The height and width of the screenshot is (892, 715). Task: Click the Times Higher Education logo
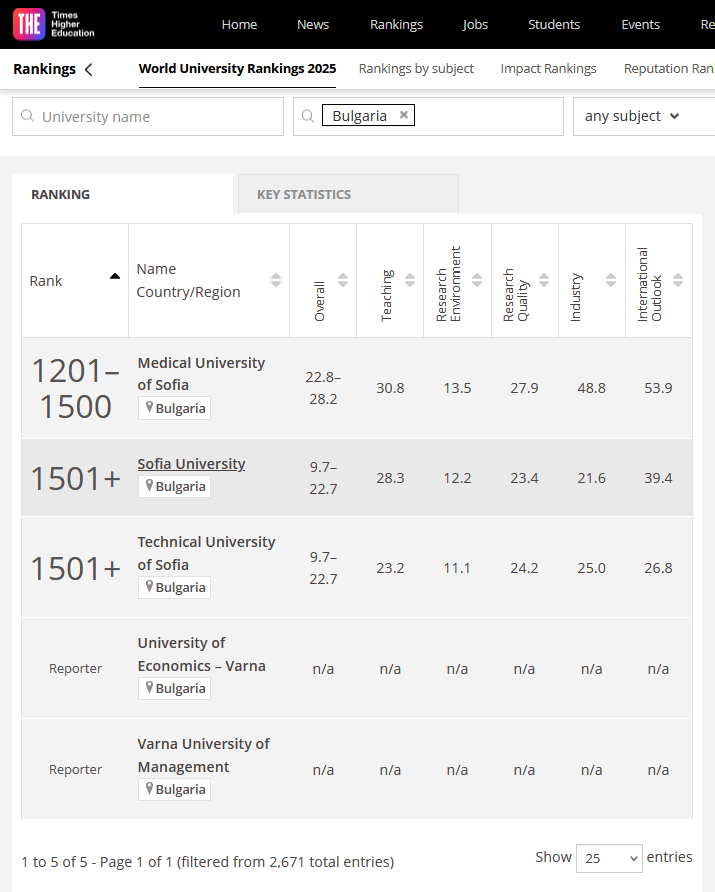(x=54, y=24)
